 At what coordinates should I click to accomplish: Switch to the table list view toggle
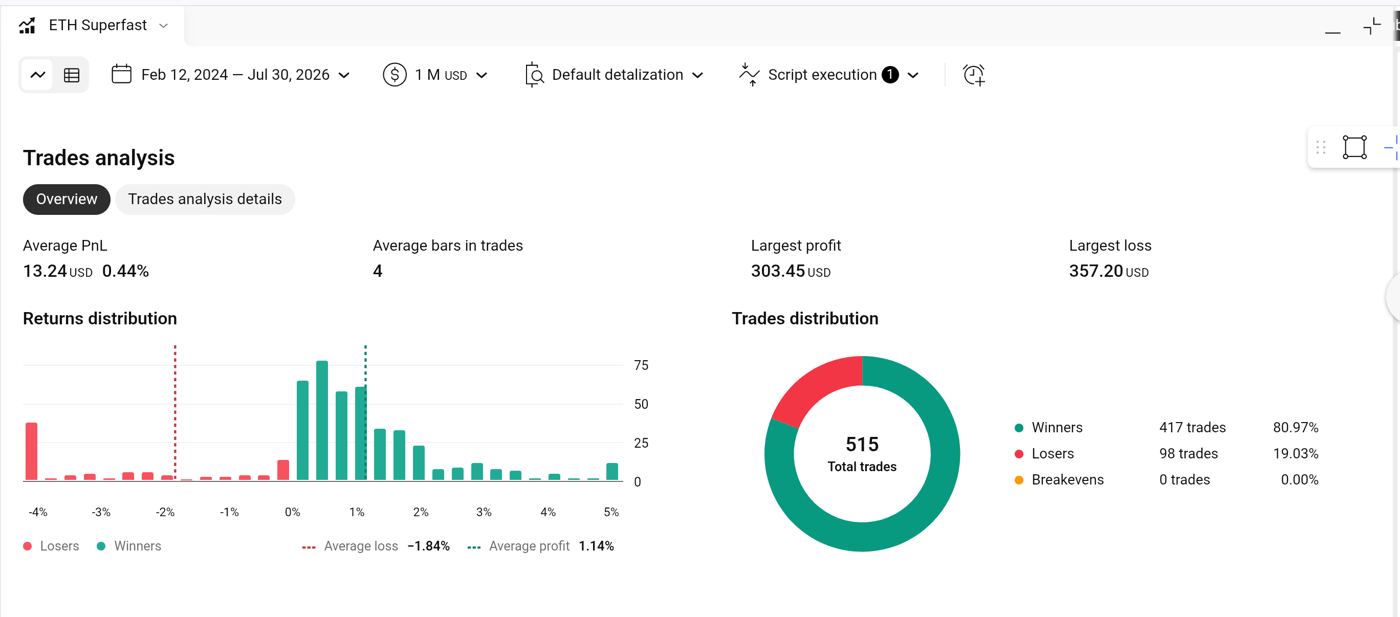(72, 75)
